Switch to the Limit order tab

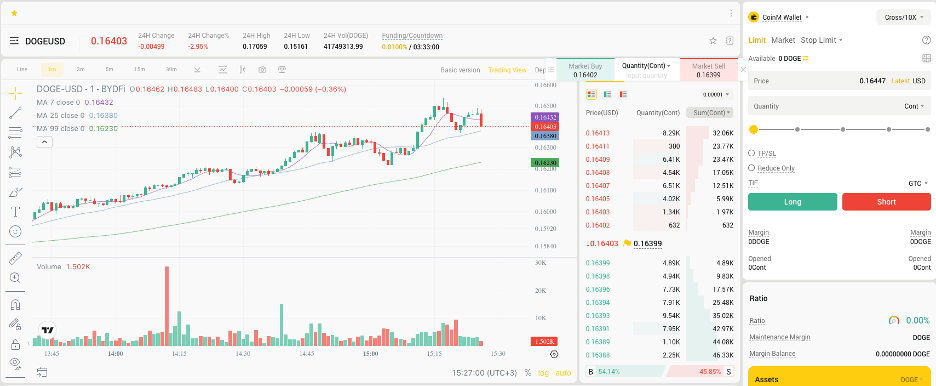coord(757,40)
